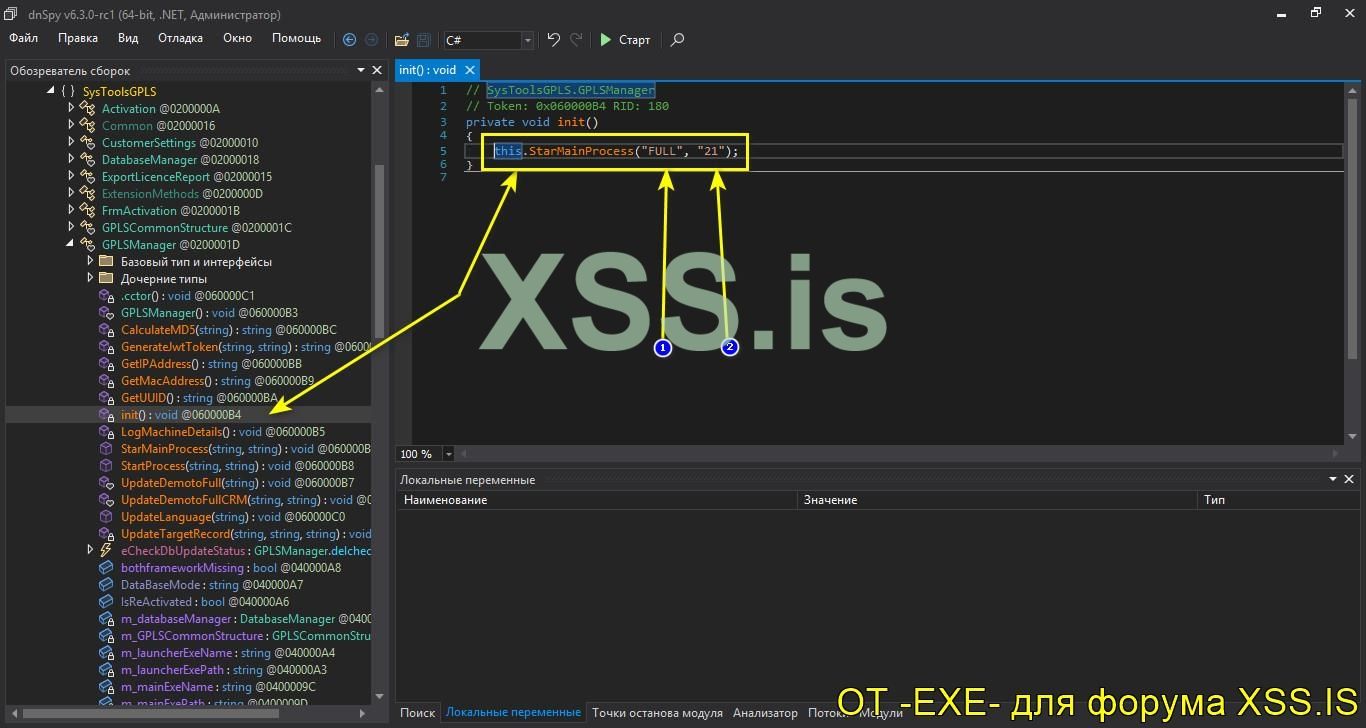Expand the Дочерние типы folder
Image resolution: width=1366 pixels, height=728 pixels.
(90, 279)
